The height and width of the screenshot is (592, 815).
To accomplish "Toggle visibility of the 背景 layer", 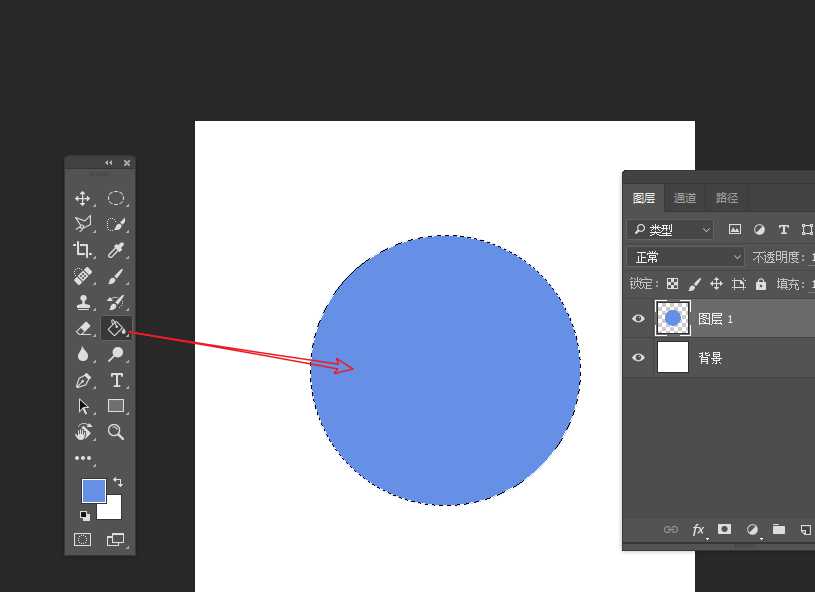I will [639, 358].
